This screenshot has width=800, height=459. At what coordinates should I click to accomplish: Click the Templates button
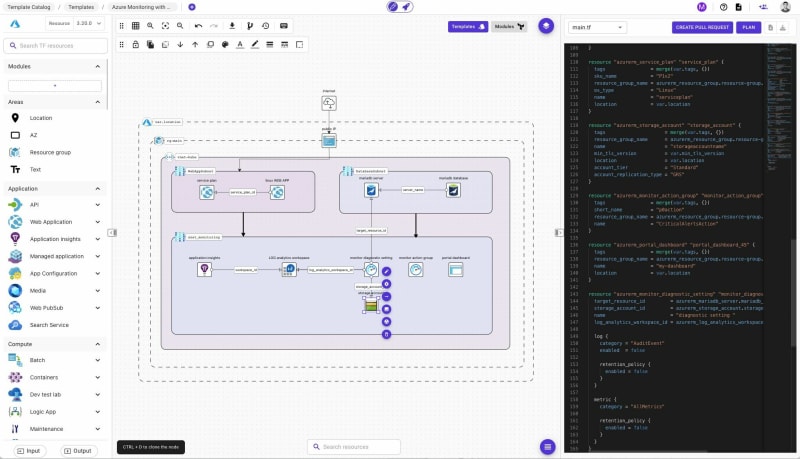point(468,27)
